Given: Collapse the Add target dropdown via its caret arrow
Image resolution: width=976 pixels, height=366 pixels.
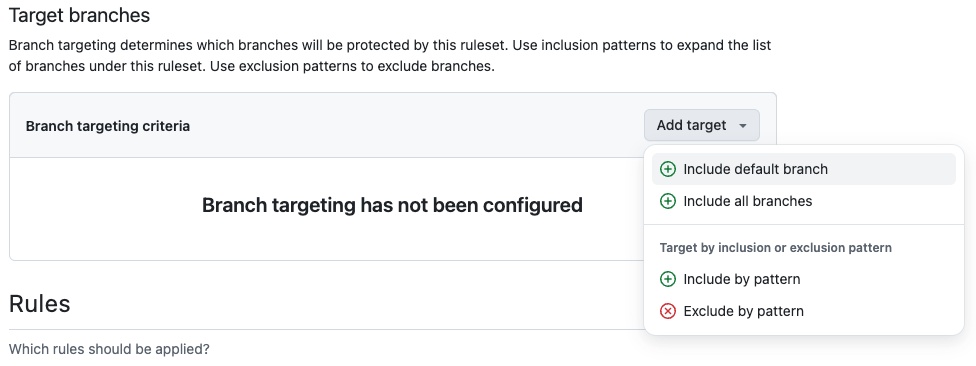Looking at the screenshot, I should coord(743,126).
